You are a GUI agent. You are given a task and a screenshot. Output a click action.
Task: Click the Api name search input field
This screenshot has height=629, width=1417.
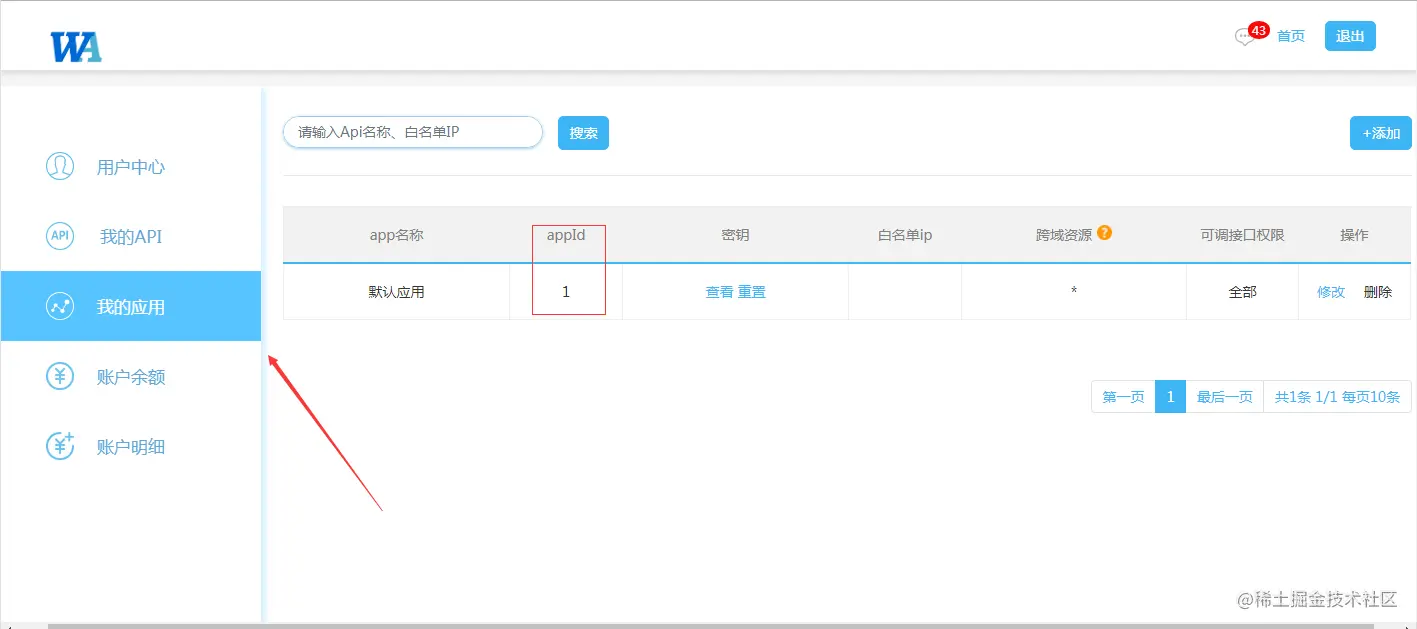click(x=412, y=131)
